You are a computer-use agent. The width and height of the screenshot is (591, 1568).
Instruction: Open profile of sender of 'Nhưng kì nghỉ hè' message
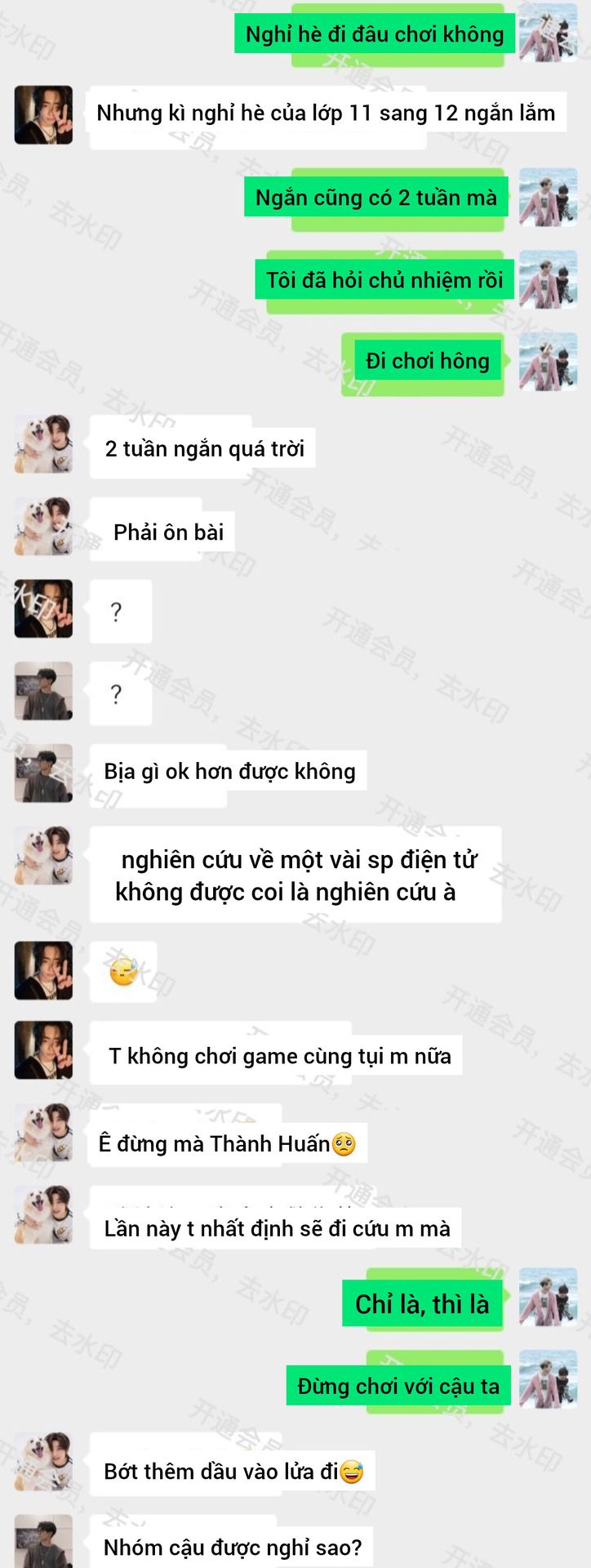[x=43, y=114]
